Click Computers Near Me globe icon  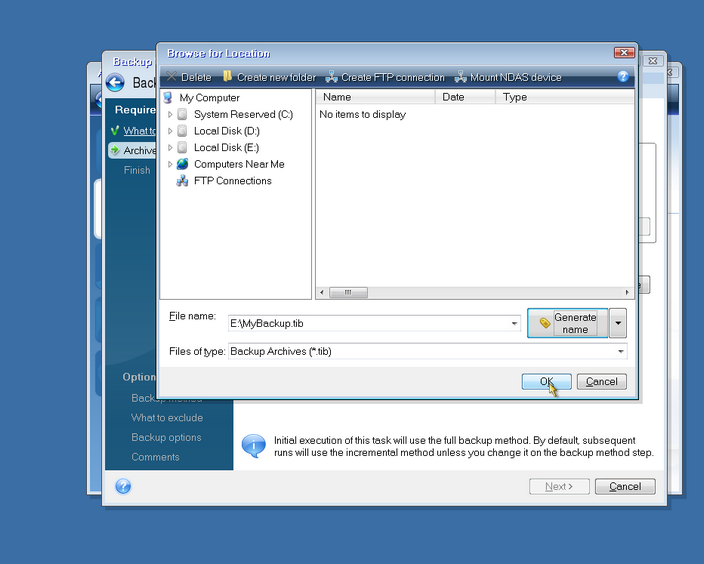[x=182, y=164]
